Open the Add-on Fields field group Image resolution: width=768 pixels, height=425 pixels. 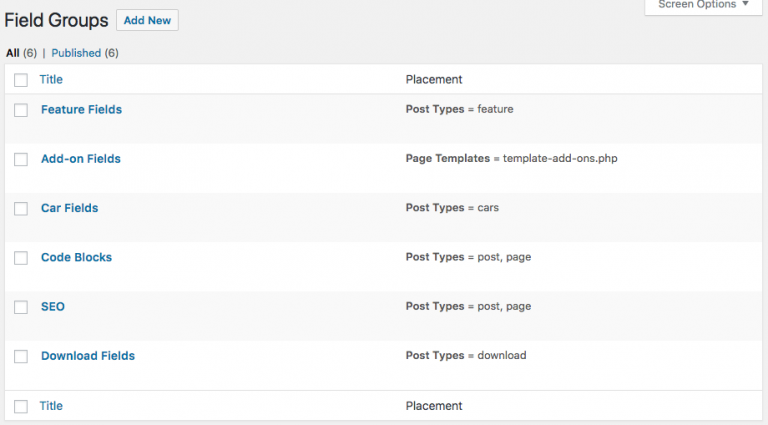click(80, 159)
